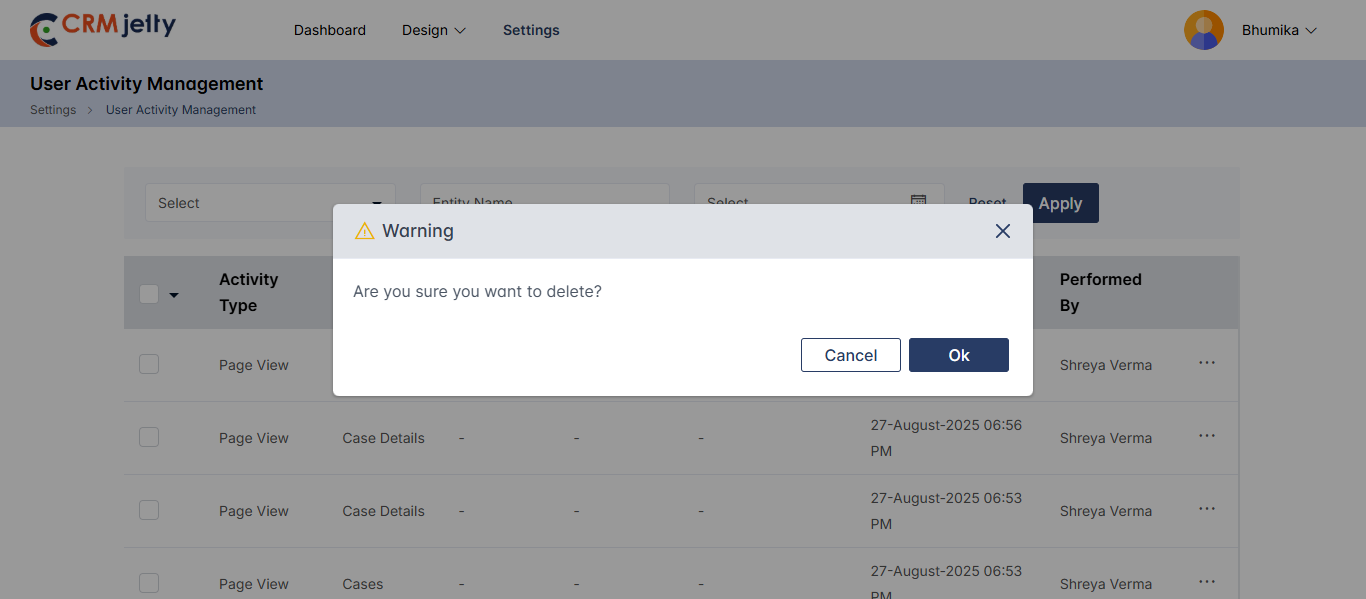1366x599 pixels.
Task: Open row actions for first 06:53 PM Case Details row
Action: point(1207,509)
